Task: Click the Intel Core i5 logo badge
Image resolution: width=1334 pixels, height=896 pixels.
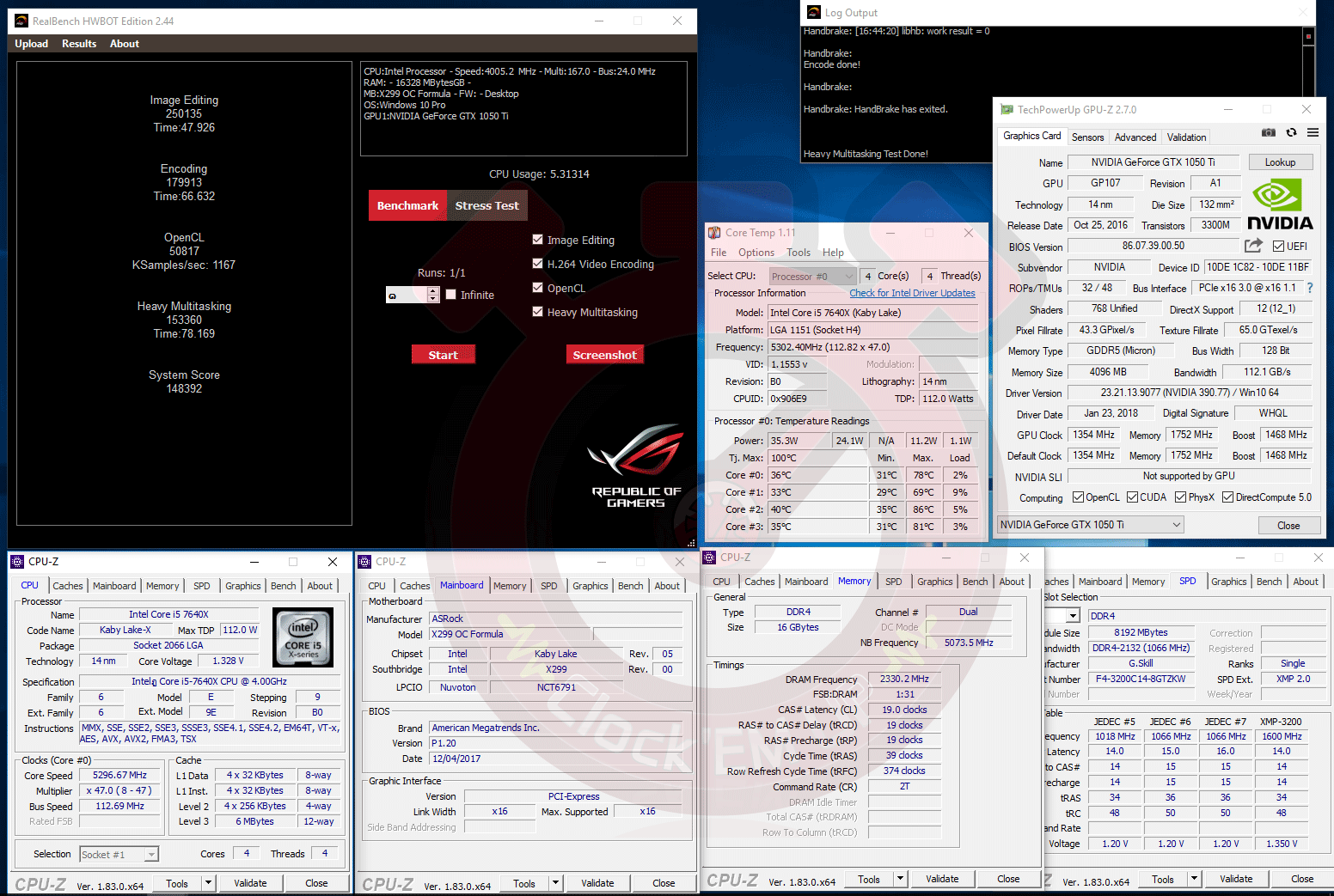Action: pos(303,637)
